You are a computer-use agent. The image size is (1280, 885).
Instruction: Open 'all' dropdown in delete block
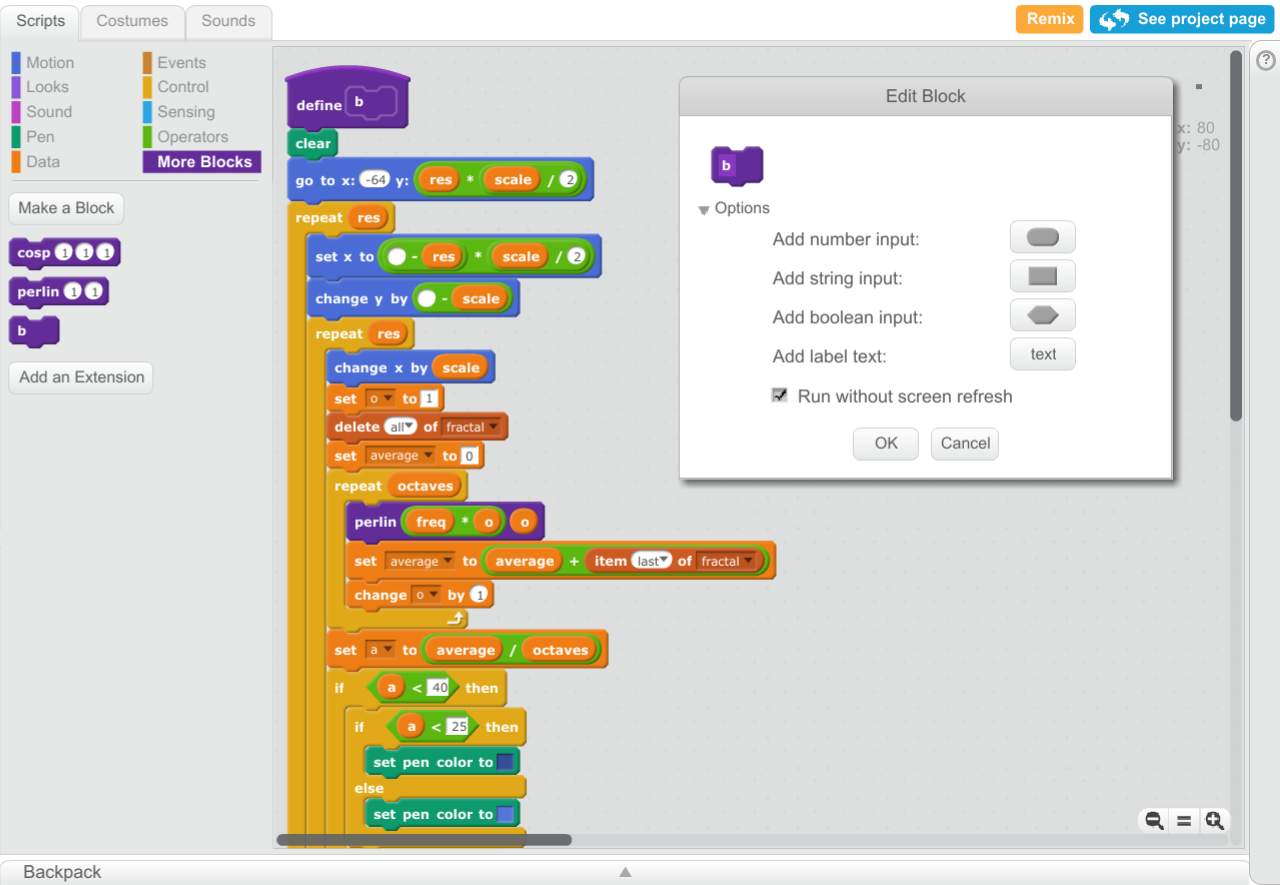[x=402, y=427]
